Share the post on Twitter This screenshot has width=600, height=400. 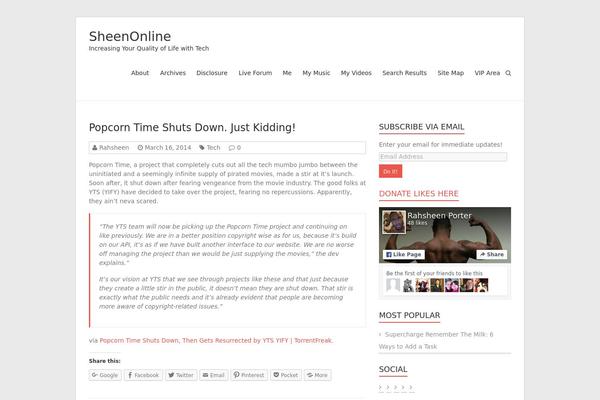tap(181, 375)
